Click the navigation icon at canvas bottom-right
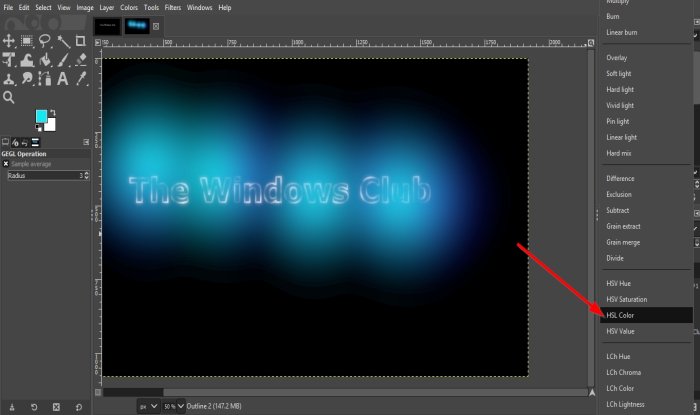700x415 pixels. [592, 393]
